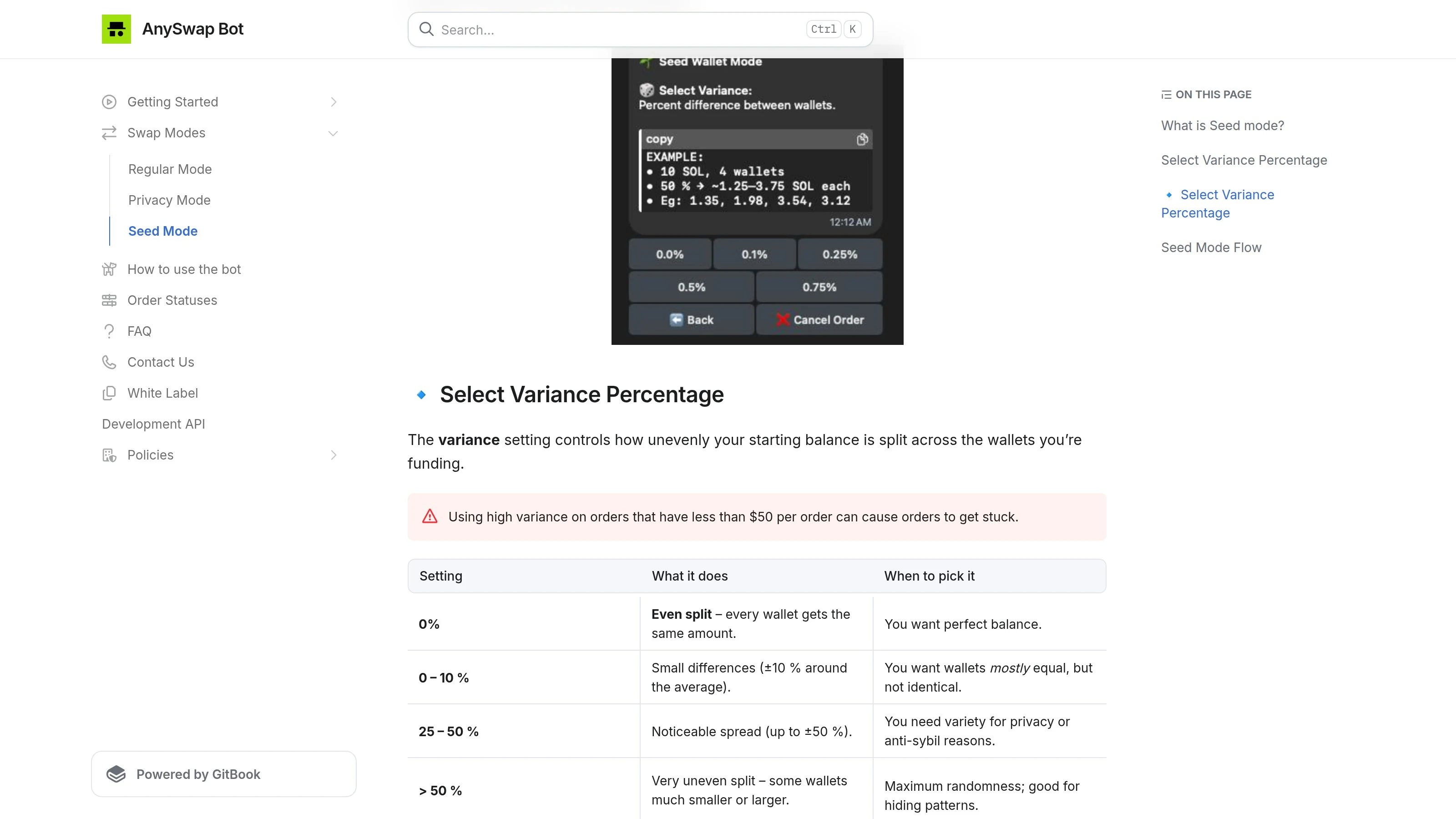1456x819 pixels.
Task: Click the Order Statuses icon
Action: coord(109,300)
